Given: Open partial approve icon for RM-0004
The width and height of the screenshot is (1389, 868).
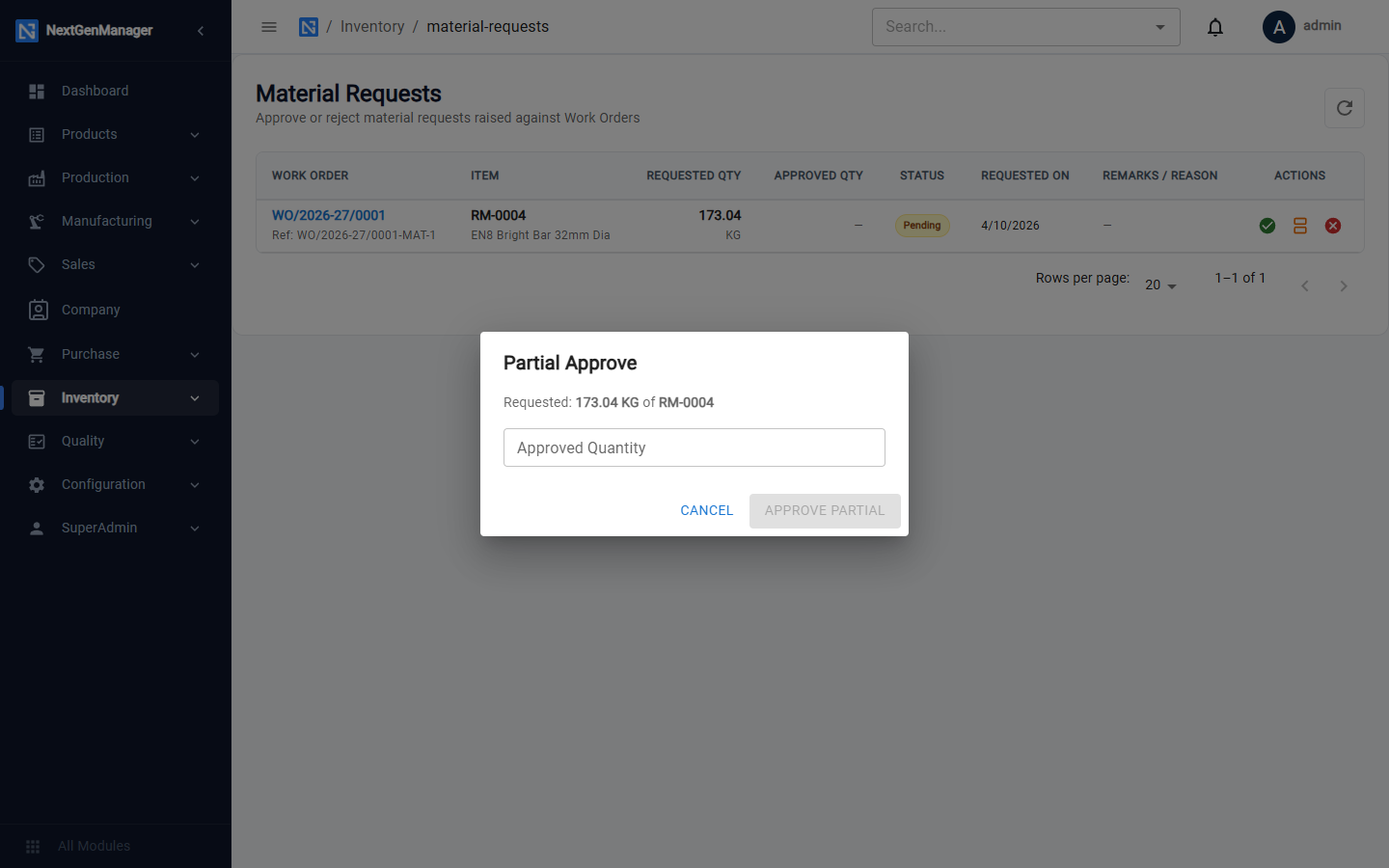Looking at the screenshot, I should [1300, 226].
